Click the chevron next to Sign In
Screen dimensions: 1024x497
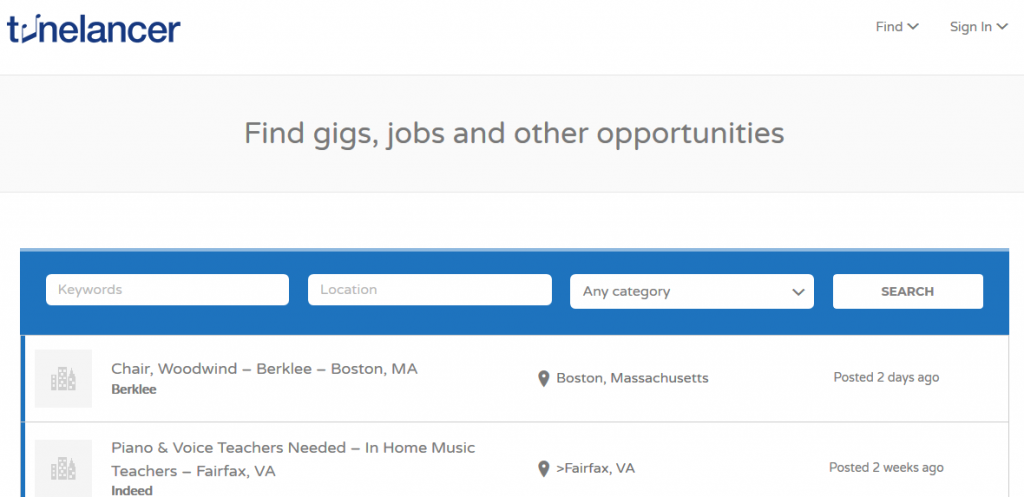pyautogui.click(x=1002, y=27)
